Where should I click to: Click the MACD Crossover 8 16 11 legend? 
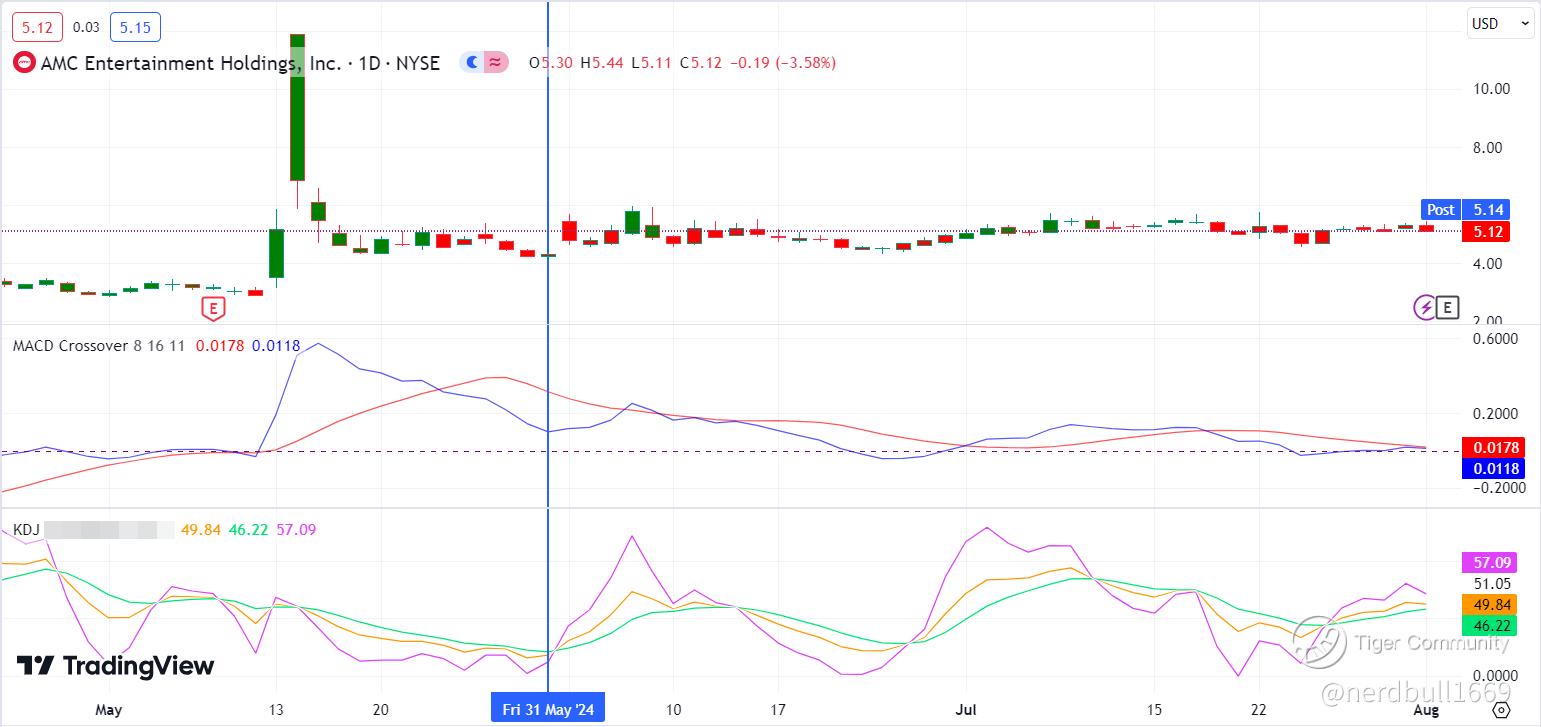98,346
